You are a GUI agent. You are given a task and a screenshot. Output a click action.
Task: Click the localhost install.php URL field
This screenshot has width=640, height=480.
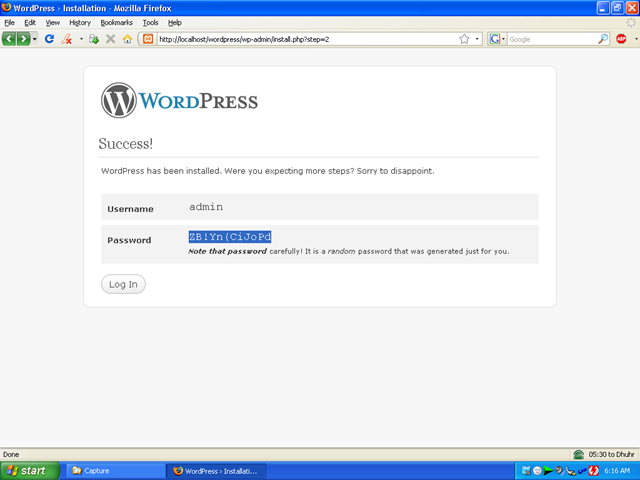pos(306,39)
